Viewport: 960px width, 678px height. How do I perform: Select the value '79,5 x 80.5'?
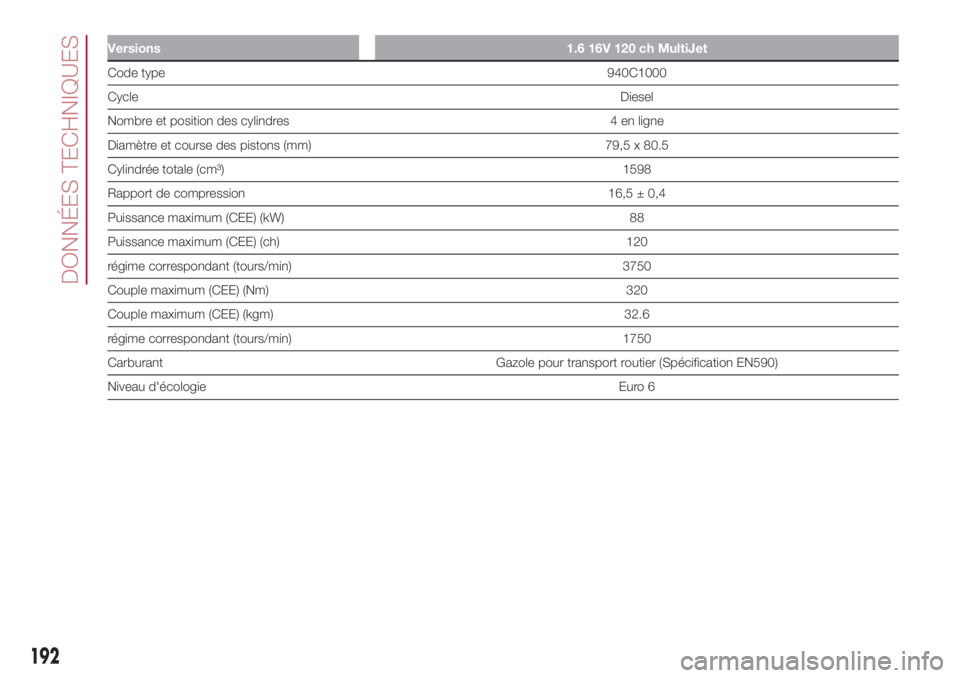[637, 145]
